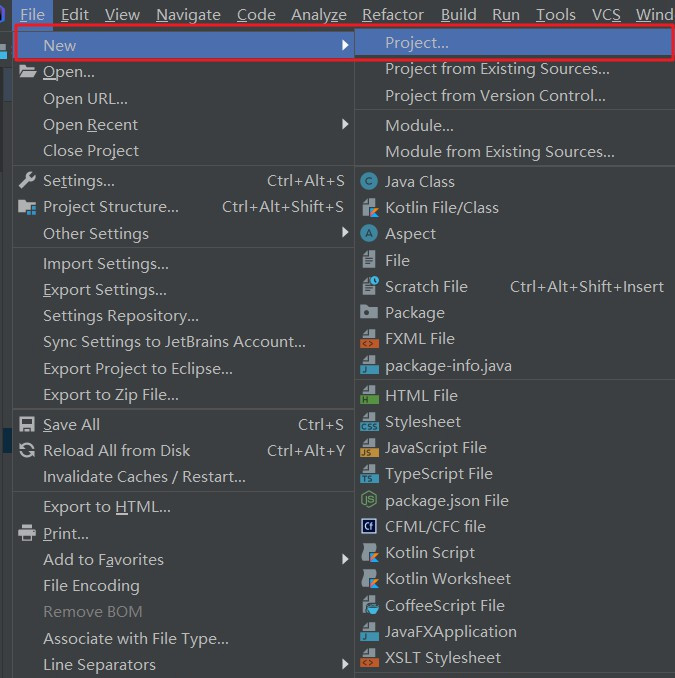
Task: Expand the Other Settings submenu arrow
Action: click(x=345, y=233)
